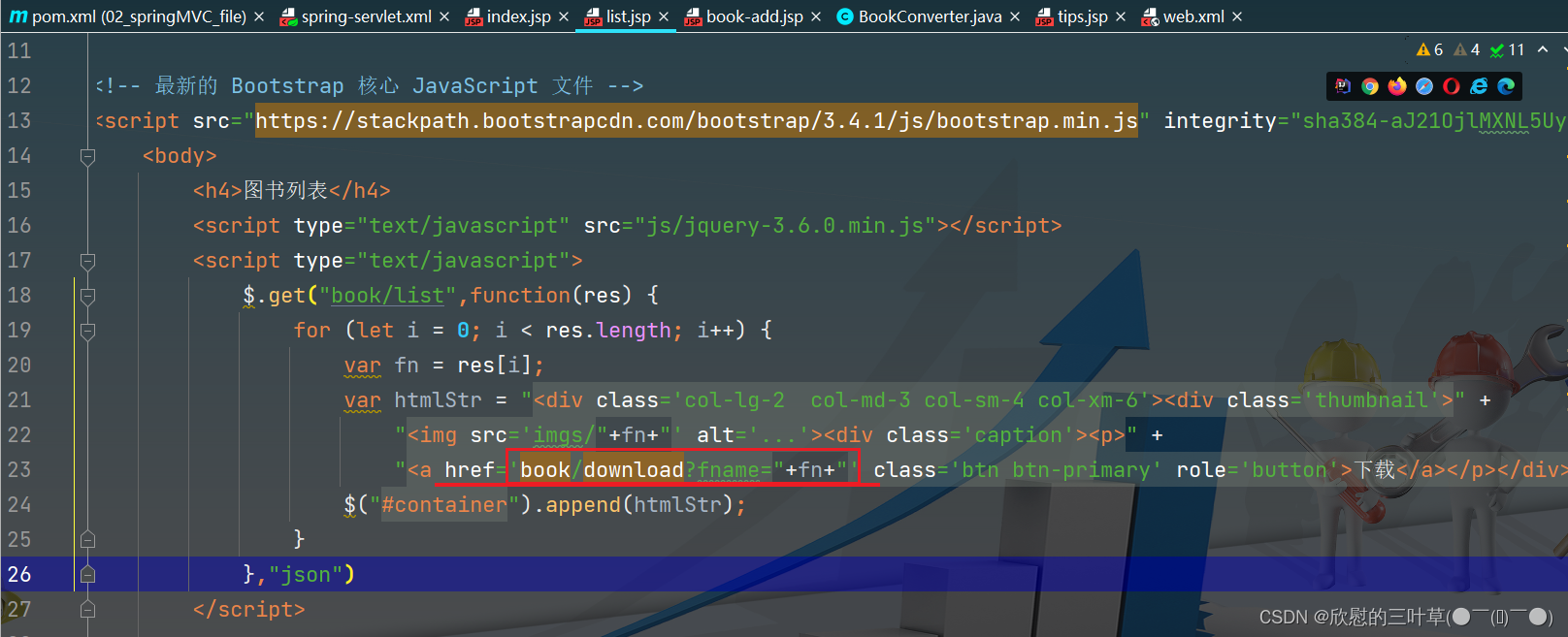Click the integrity attribute on line 13
This screenshot has width=1568, height=637.
[x=1220, y=121]
